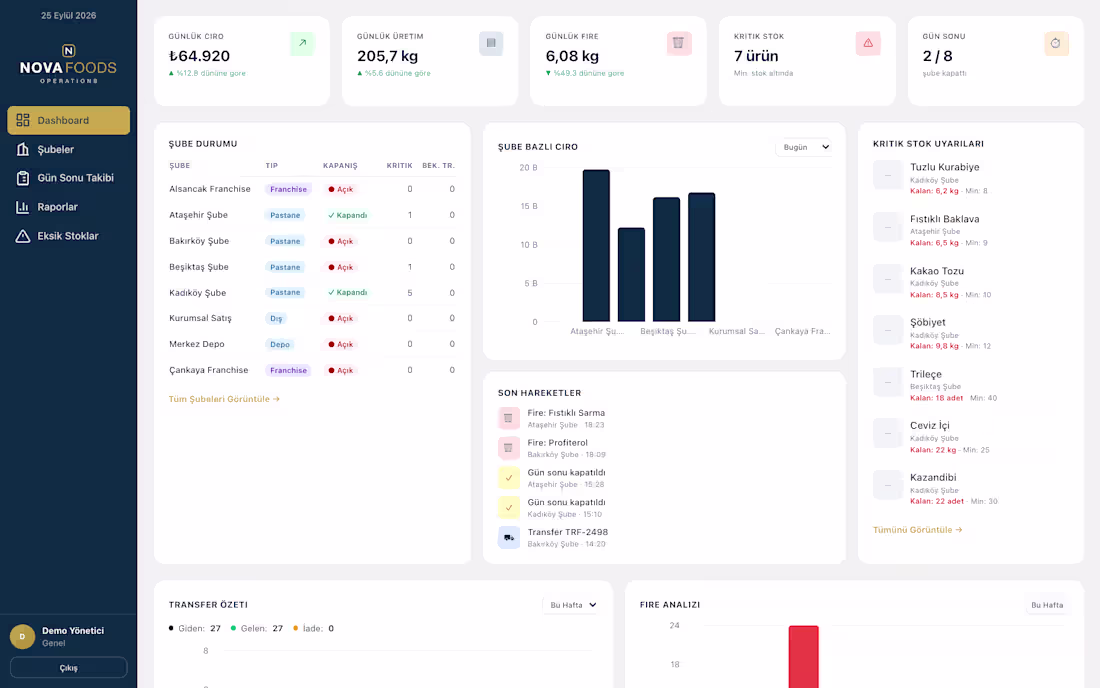
Task: Click the Gün Sonu 2 / 8 card
Action: click(x=995, y=61)
